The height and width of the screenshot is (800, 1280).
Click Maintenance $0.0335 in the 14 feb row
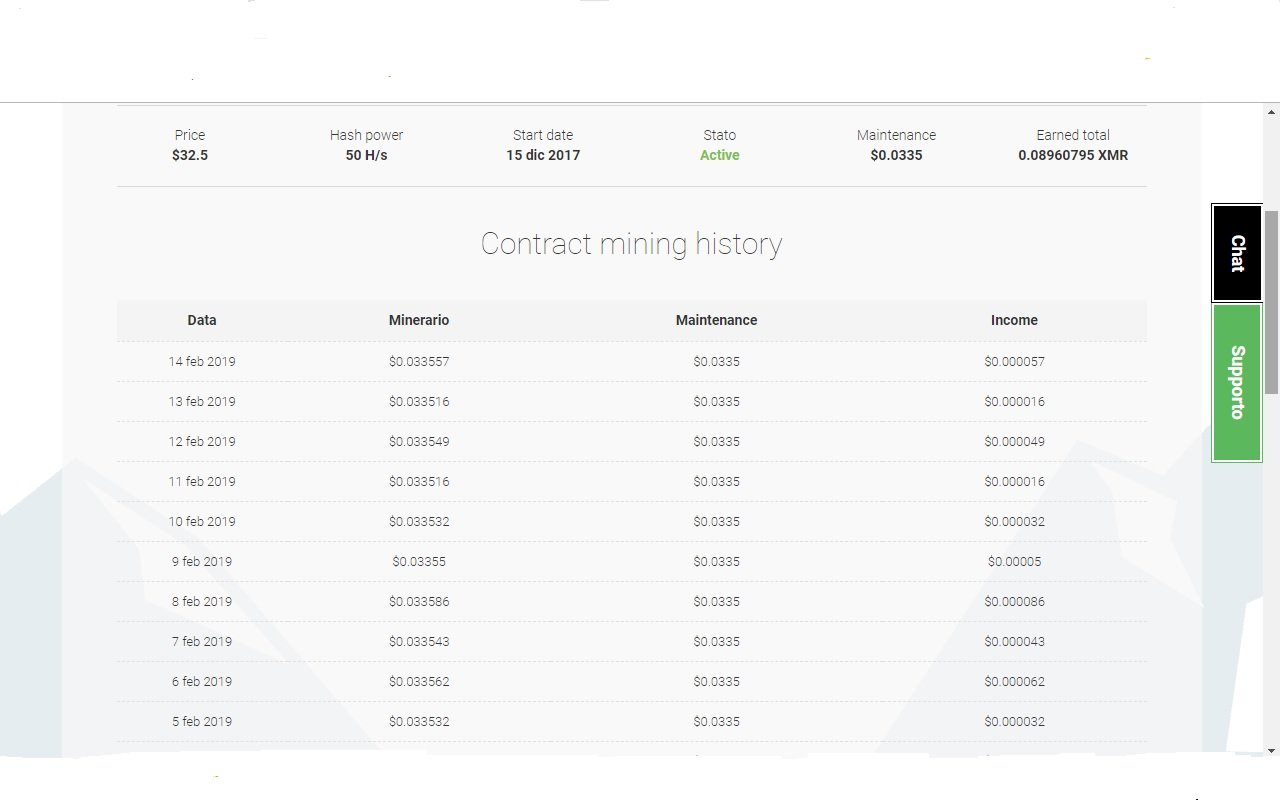[716, 361]
